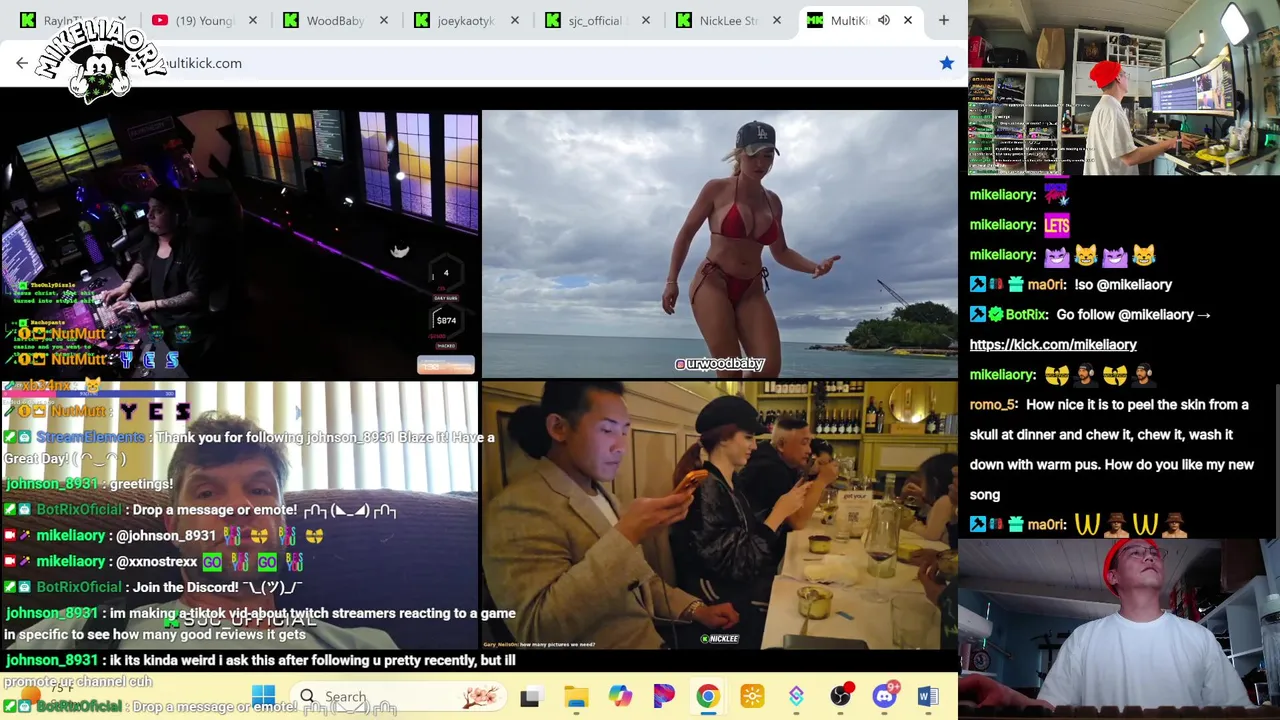Click the Google Chrome taskbar icon

coord(708,697)
